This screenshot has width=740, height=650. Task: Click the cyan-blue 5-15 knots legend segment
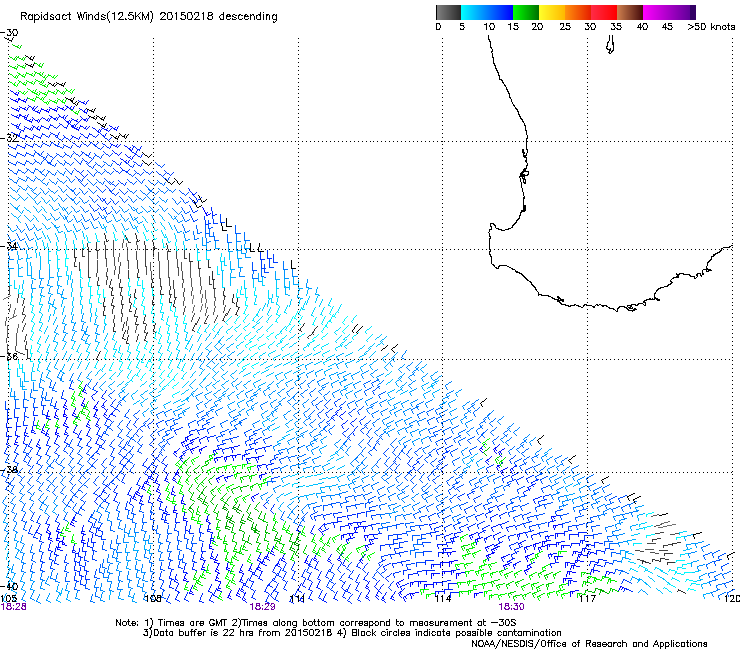tap(487, 12)
